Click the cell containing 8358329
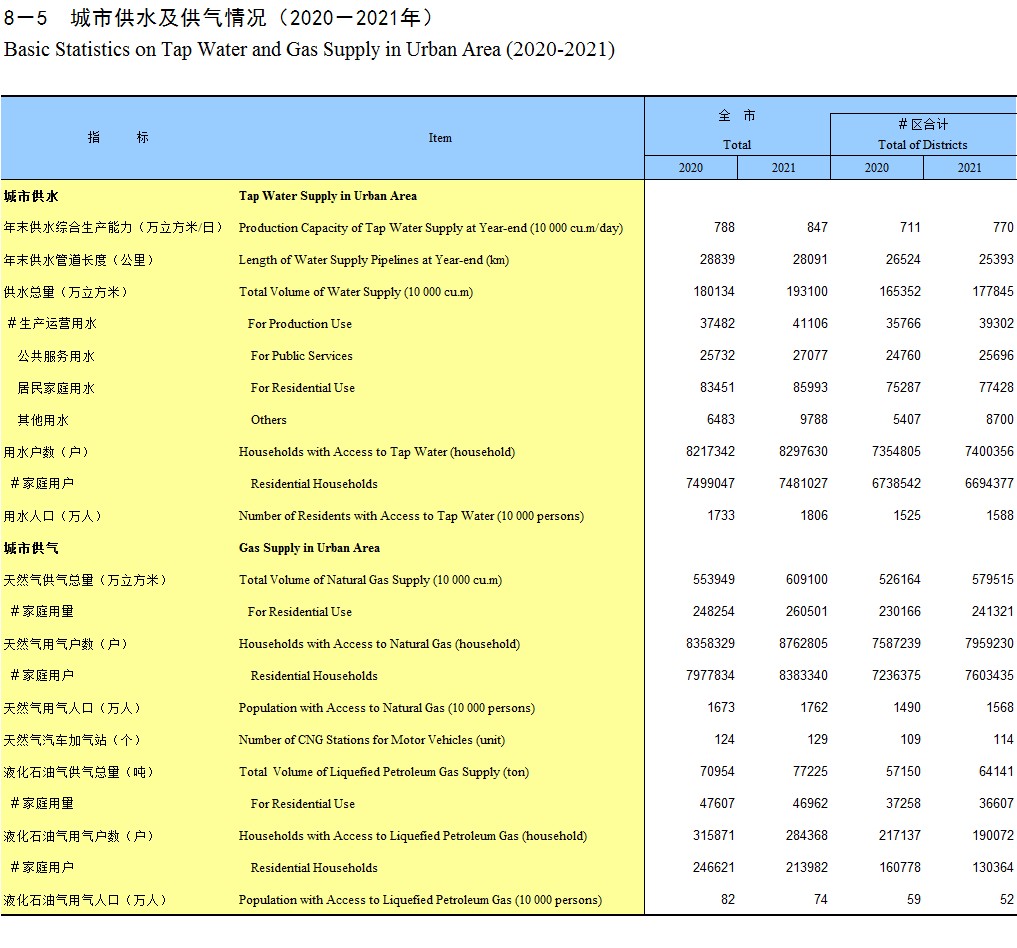Viewport: 1017px width, 948px height. click(710, 643)
